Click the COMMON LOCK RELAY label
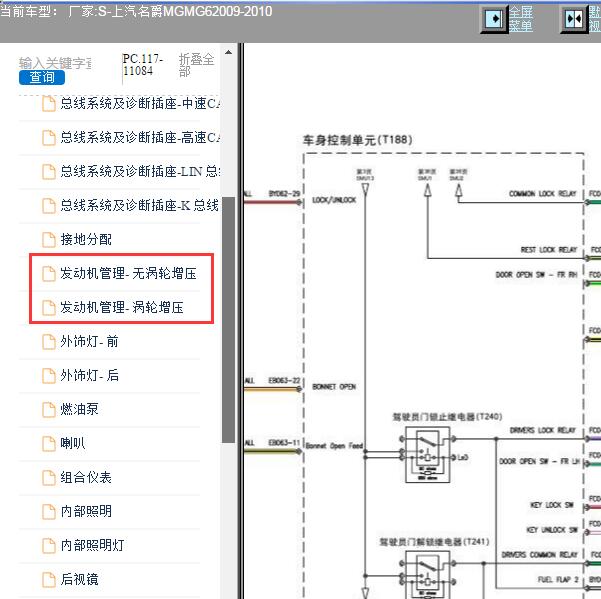The height and width of the screenshot is (599, 601). point(542,194)
